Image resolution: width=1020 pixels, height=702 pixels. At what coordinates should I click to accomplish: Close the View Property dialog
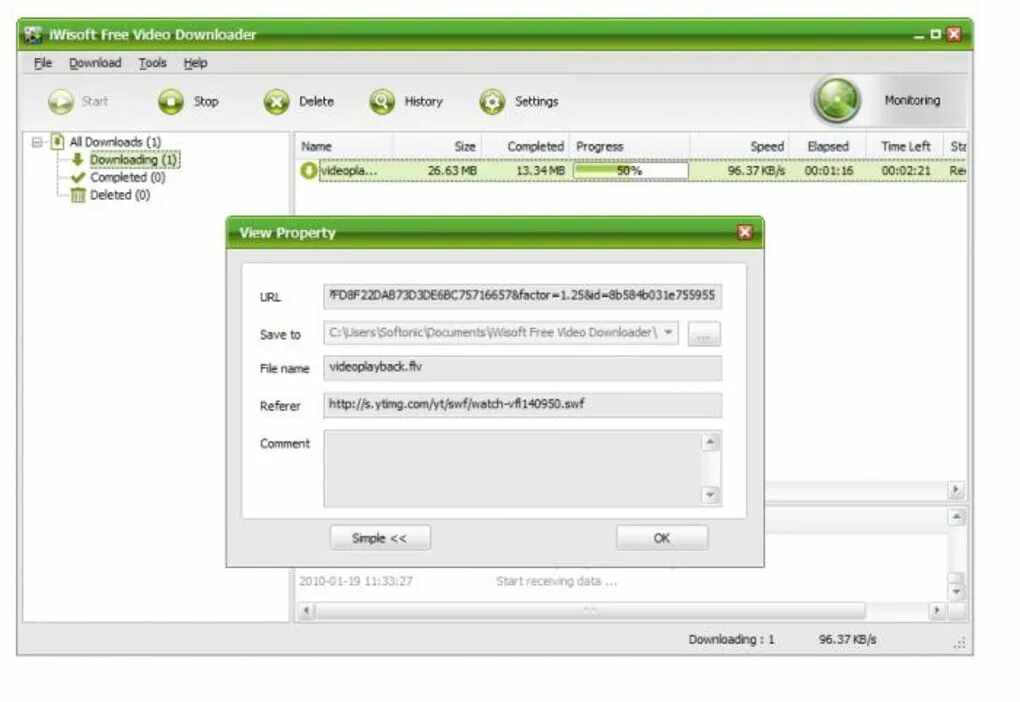pos(745,232)
